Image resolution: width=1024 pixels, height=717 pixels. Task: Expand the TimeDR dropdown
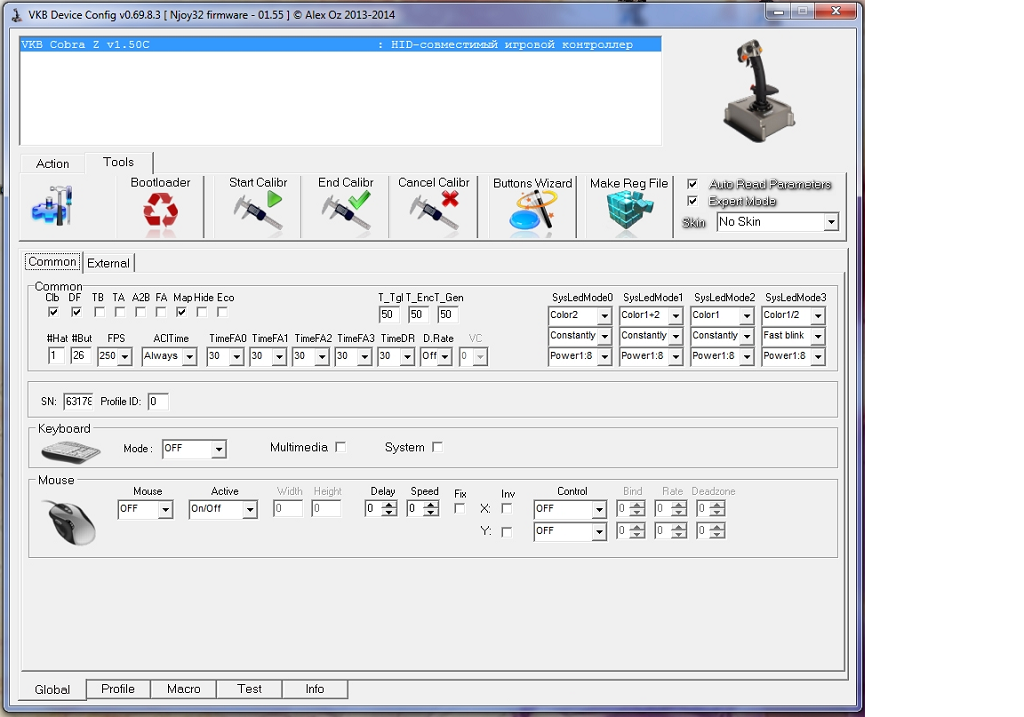(x=408, y=357)
